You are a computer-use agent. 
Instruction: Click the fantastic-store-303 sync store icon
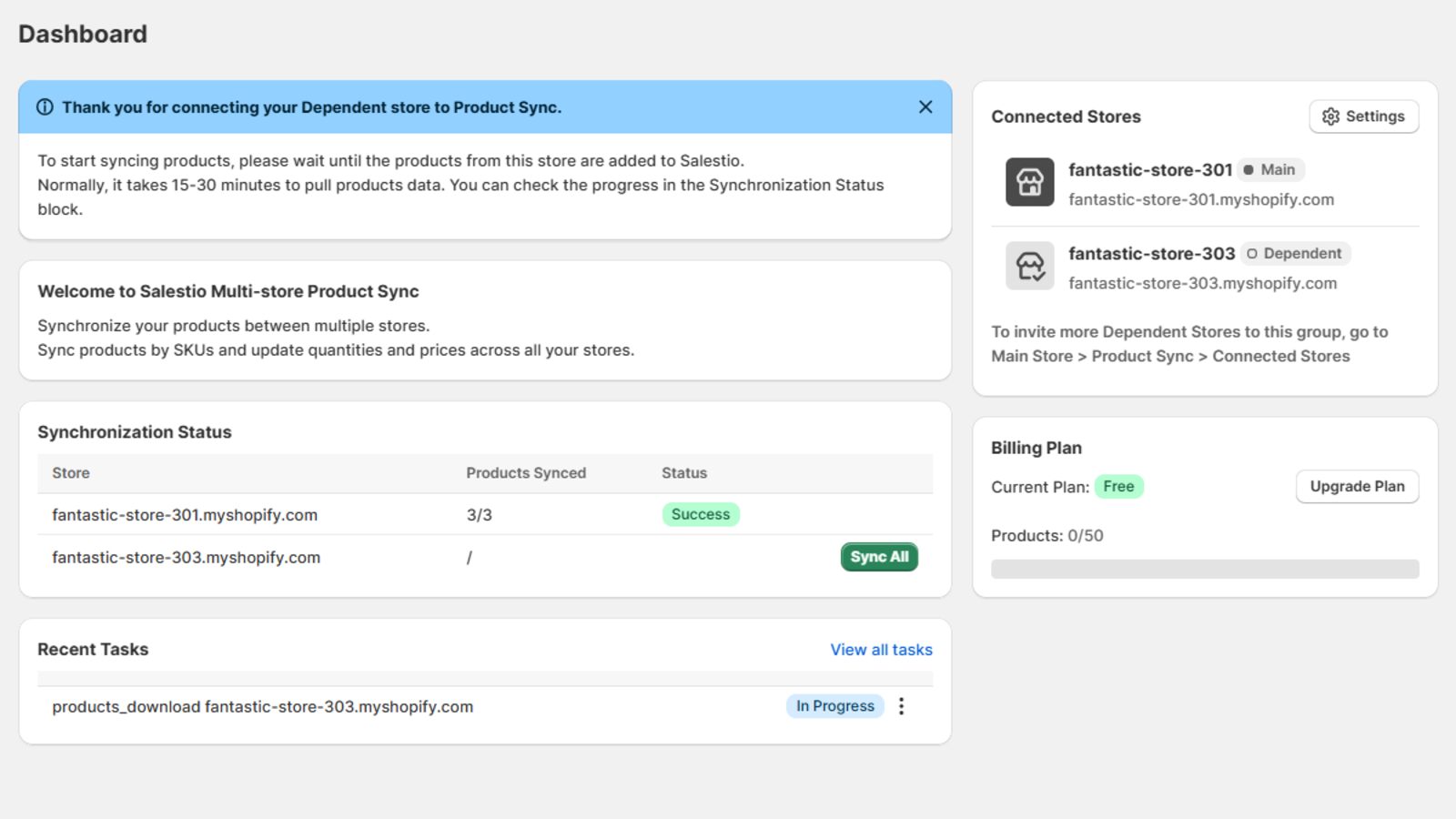[1028, 266]
